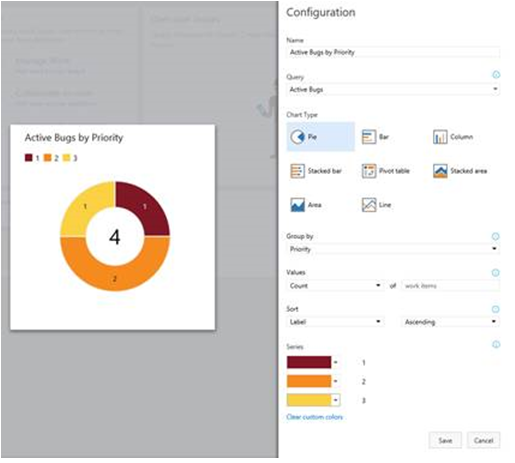Screen dimensions: 515x463
Task: Click legend entry 3 in chart preview
Action: click(70, 158)
